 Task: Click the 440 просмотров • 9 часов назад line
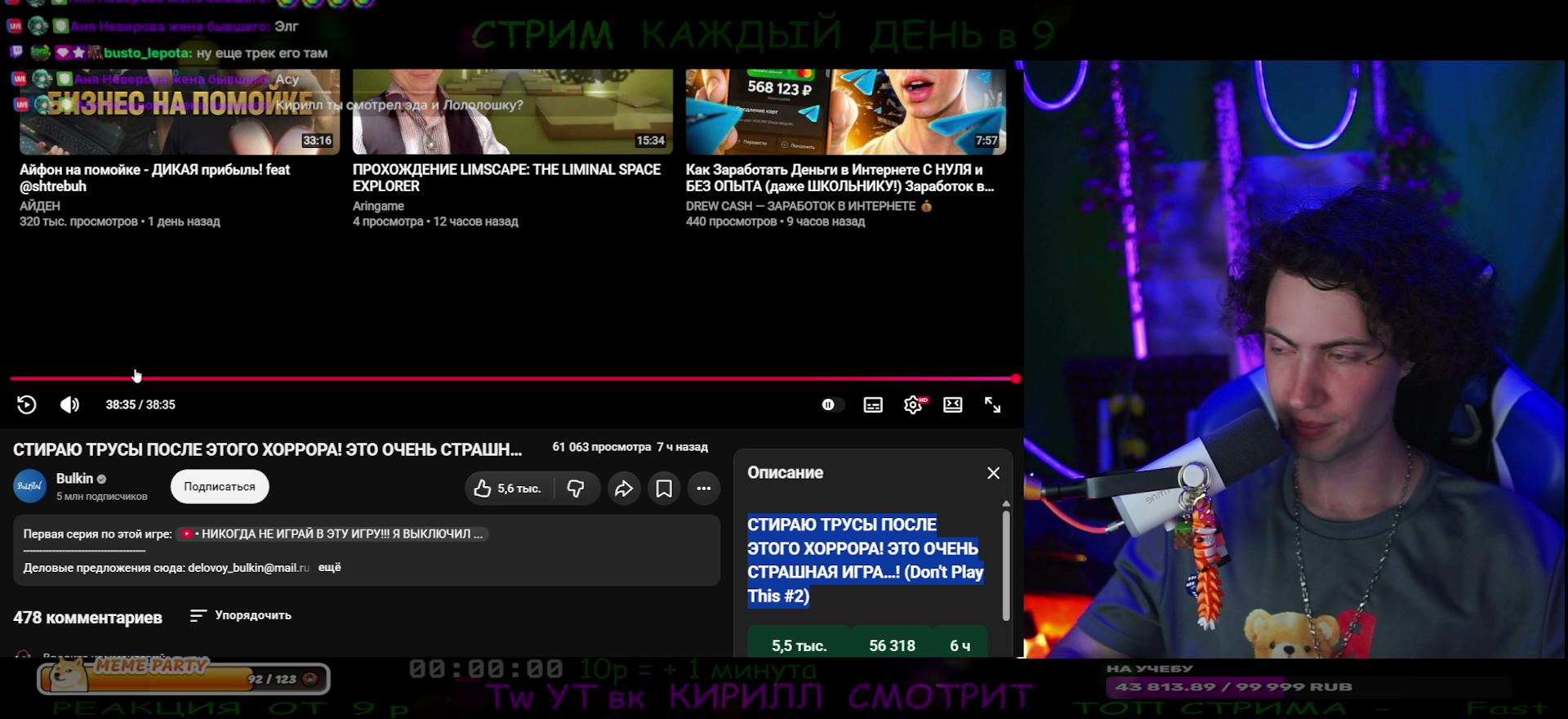tap(775, 221)
